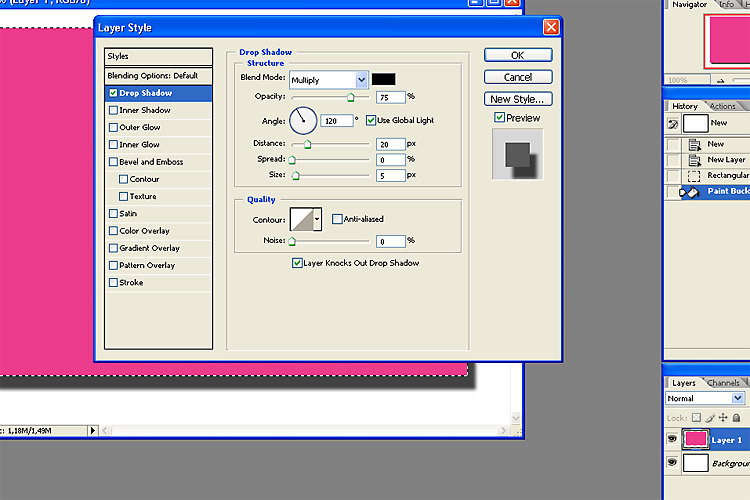Click the Rectangular Marquee history state icon
The height and width of the screenshot is (500, 750).
[x=694, y=176]
